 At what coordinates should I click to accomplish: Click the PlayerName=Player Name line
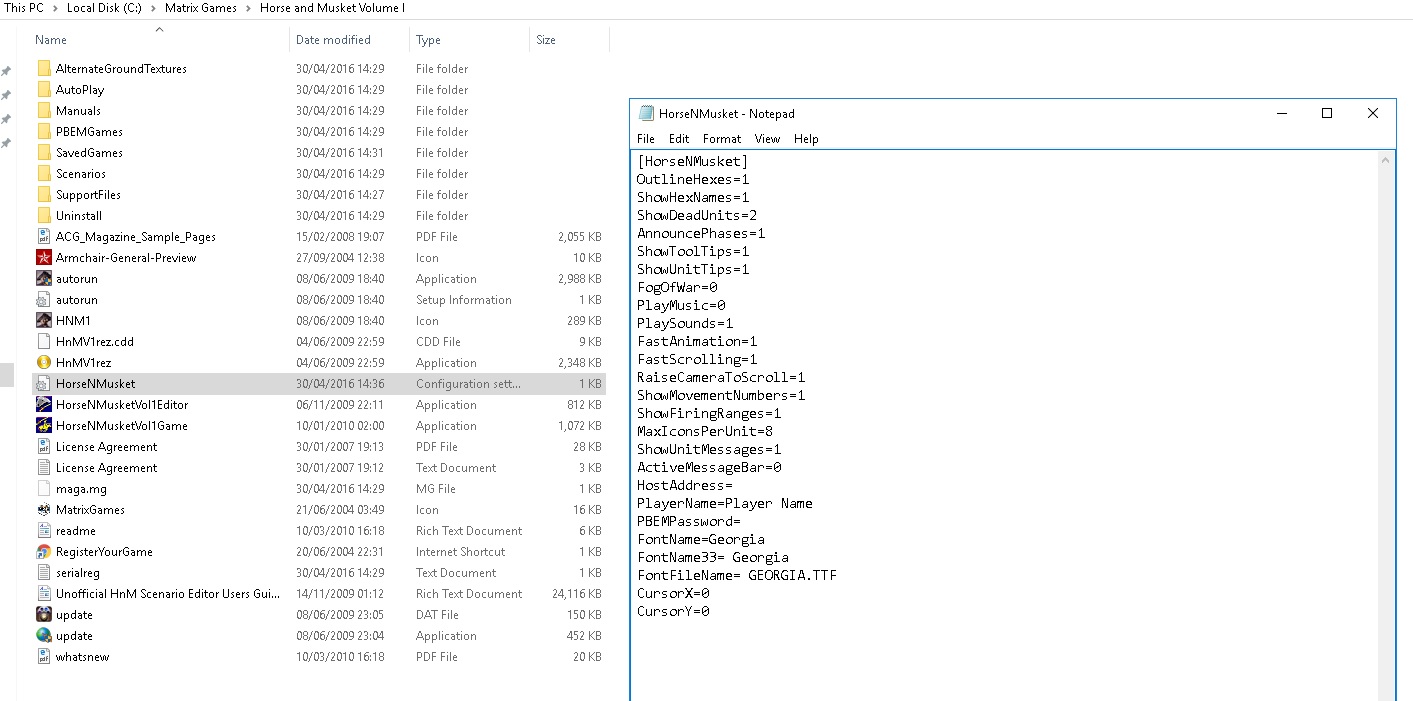724,504
